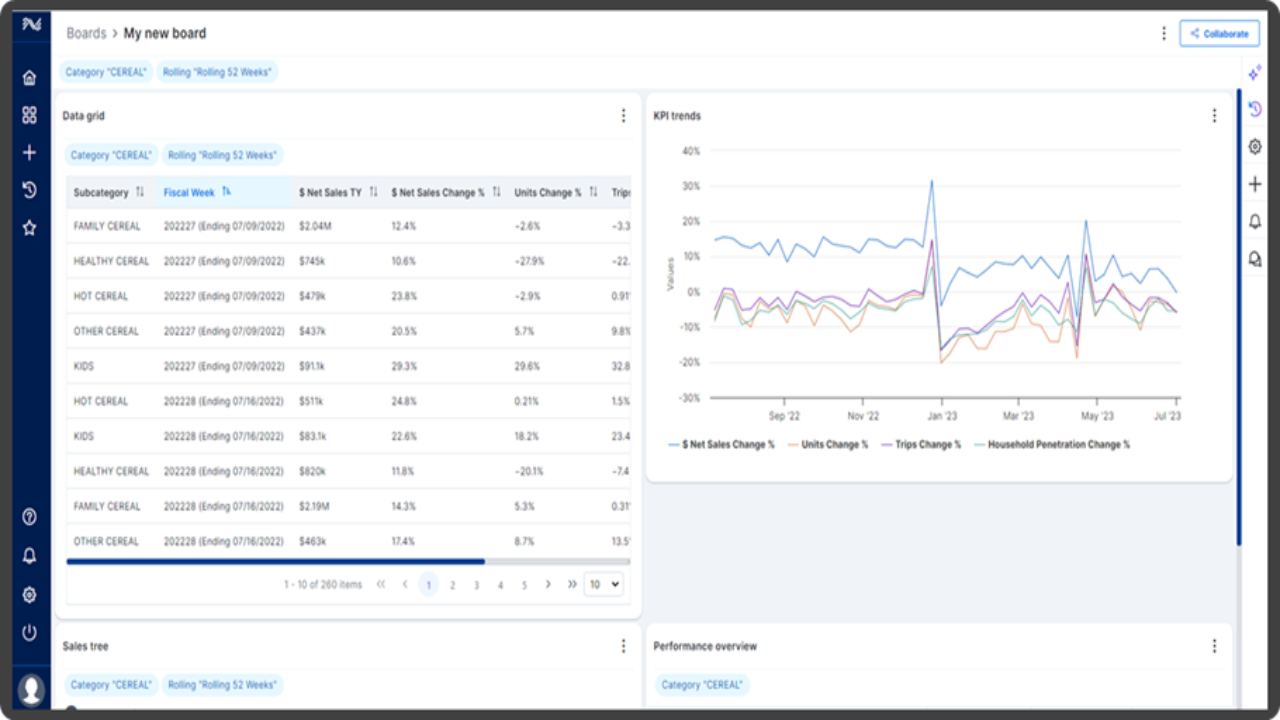Screen dimensions: 1280x720
Task: Click Data grid Rolling 52 Weeks chip
Action: [x=222, y=155]
